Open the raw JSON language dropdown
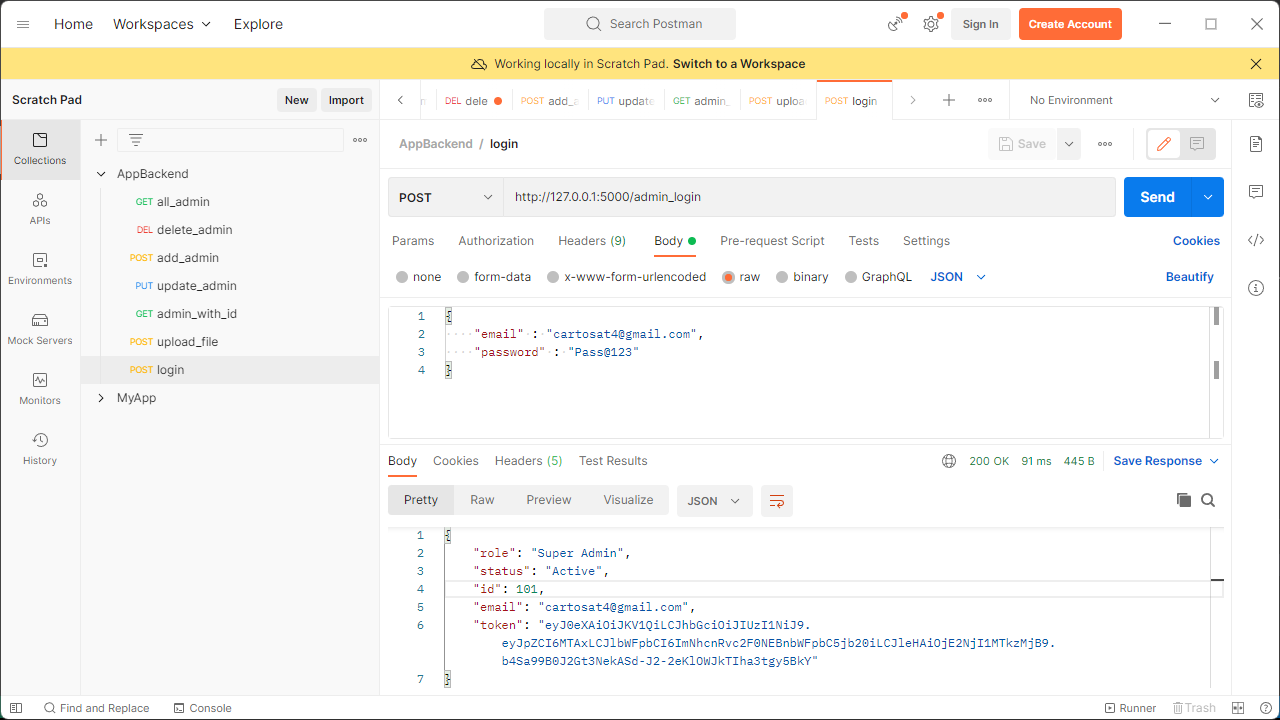This screenshot has height=720, width=1280. [x=958, y=277]
